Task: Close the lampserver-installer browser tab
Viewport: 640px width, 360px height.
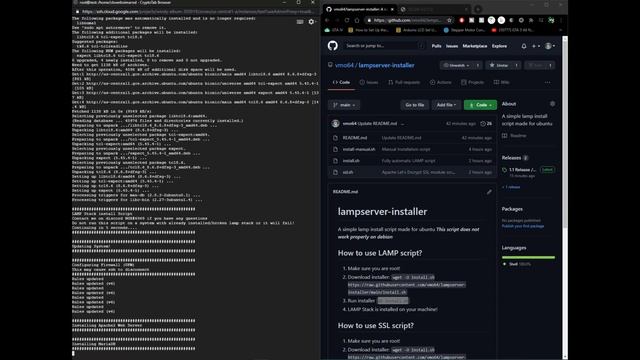Action: [x=392, y=9]
